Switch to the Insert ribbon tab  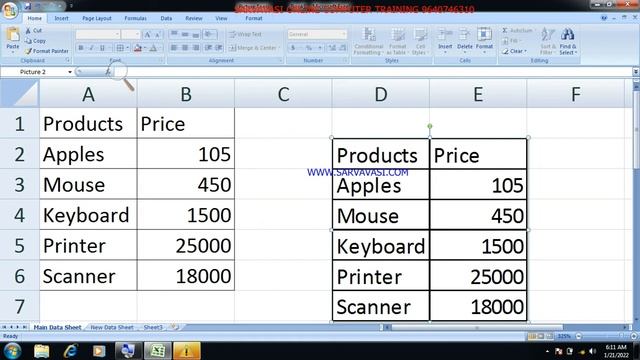(x=62, y=18)
